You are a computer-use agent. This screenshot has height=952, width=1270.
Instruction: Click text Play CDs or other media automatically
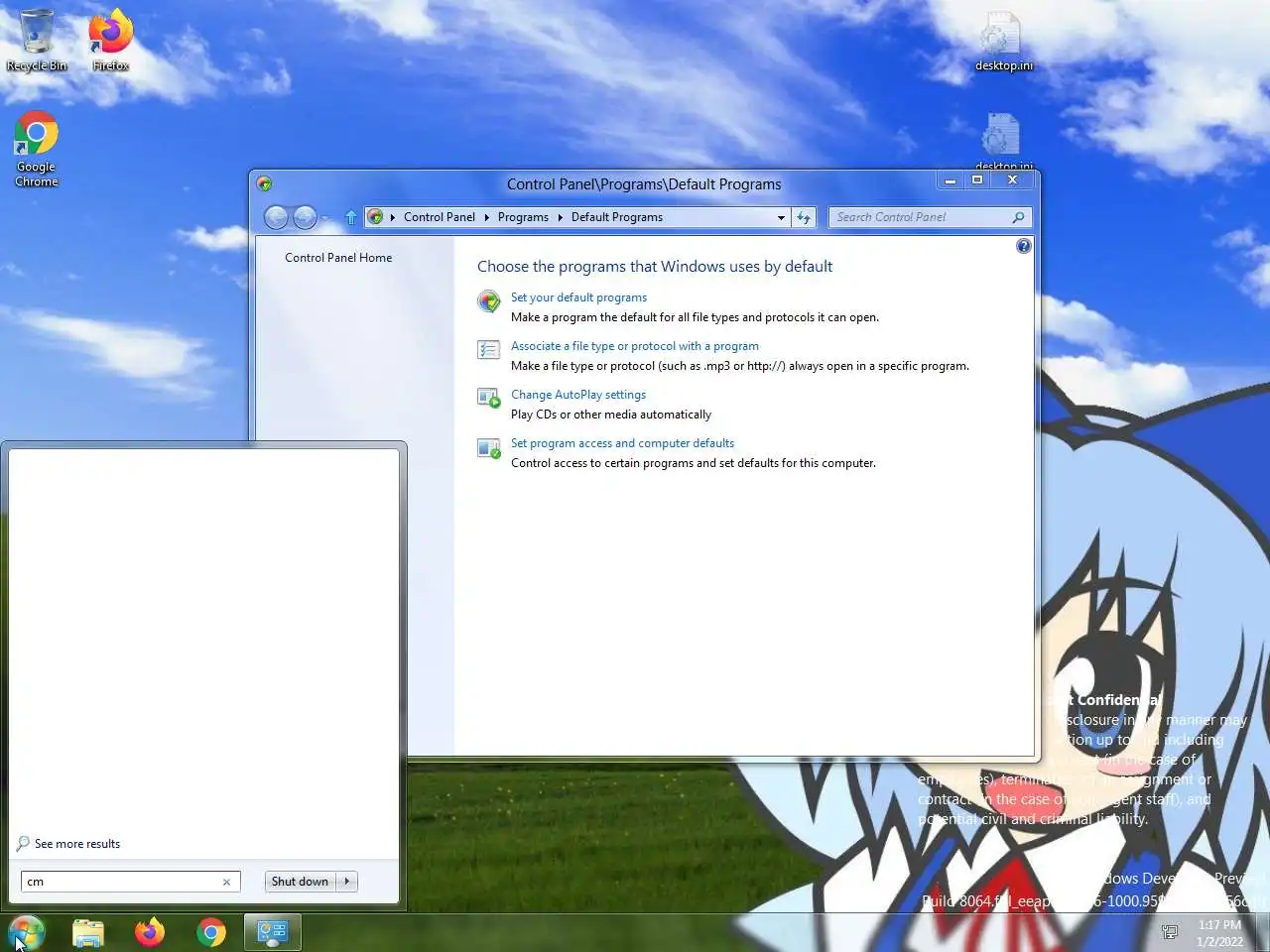(611, 415)
